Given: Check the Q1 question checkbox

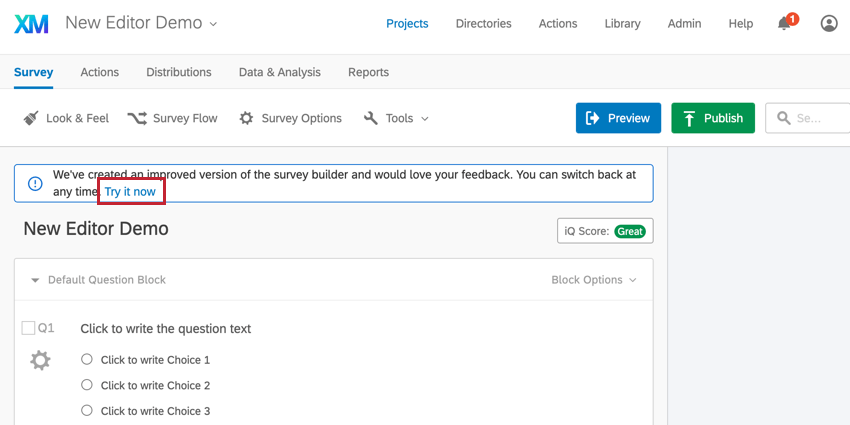Looking at the screenshot, I should click(x=28, y=328).
